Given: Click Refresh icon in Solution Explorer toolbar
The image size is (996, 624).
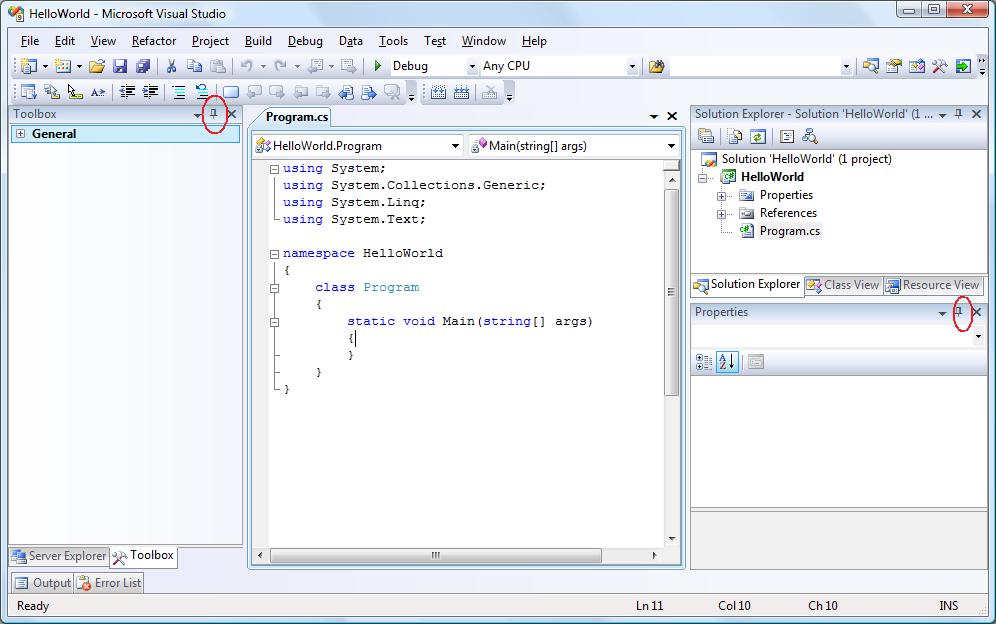Looking at the screenshot, I should point(758,137).
